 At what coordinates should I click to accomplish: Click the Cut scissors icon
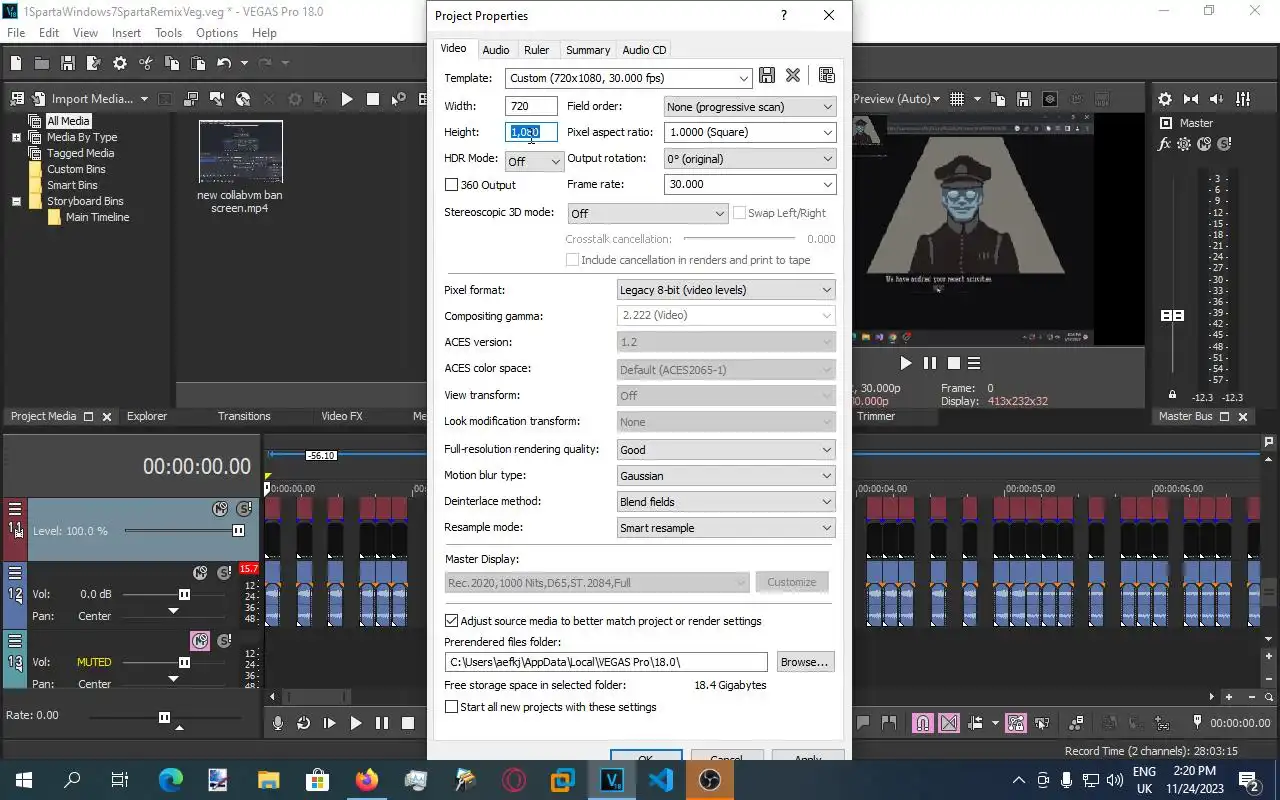[x=146, y=63]
